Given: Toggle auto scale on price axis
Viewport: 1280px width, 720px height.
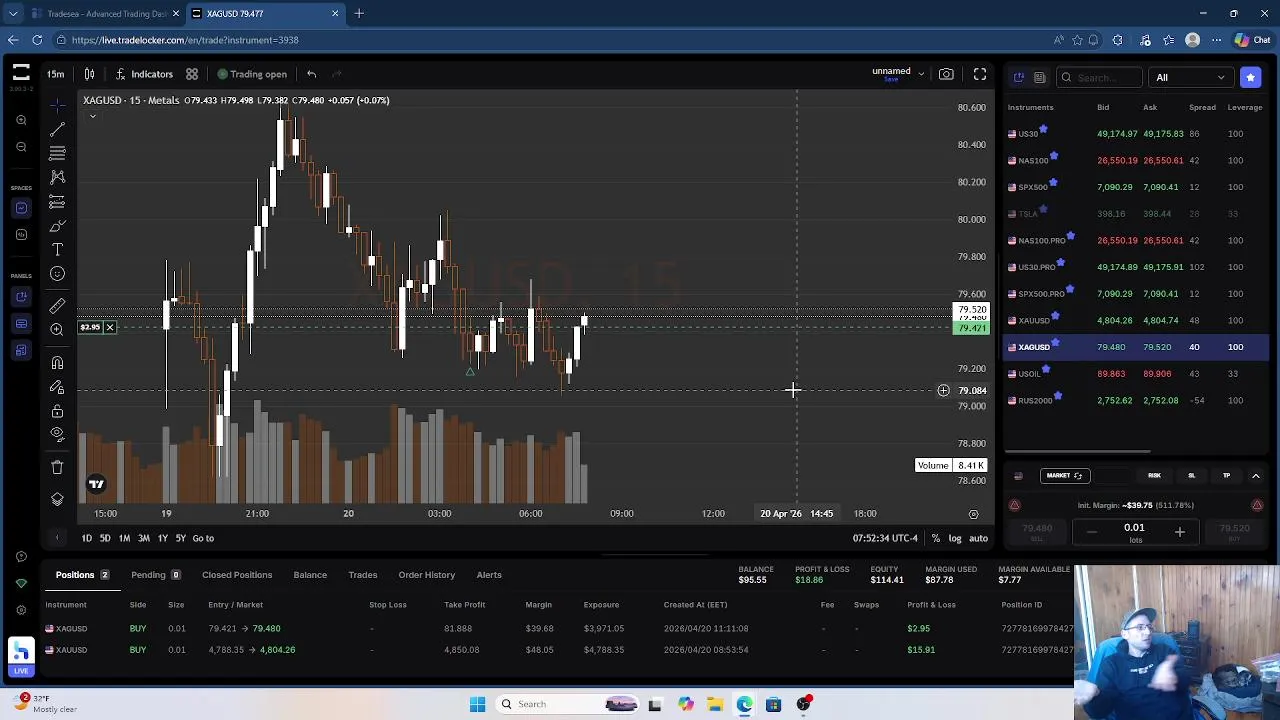Looking at the screenshot, I should pos(978,538).
